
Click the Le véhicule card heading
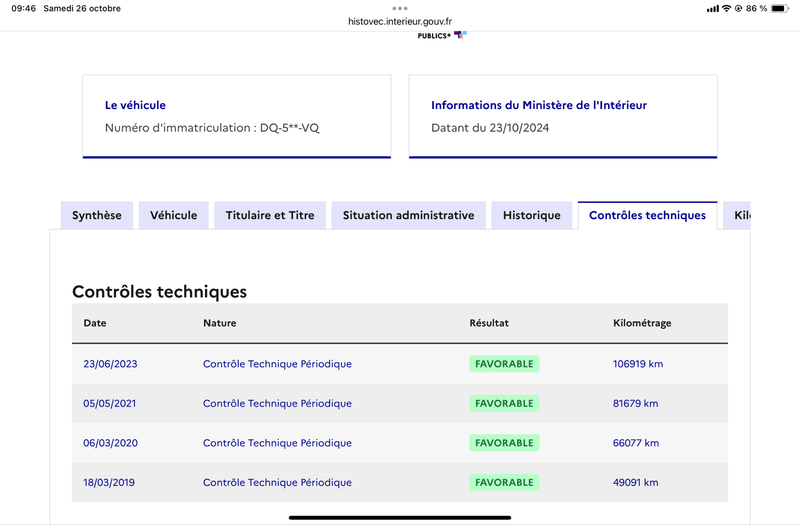135,105
